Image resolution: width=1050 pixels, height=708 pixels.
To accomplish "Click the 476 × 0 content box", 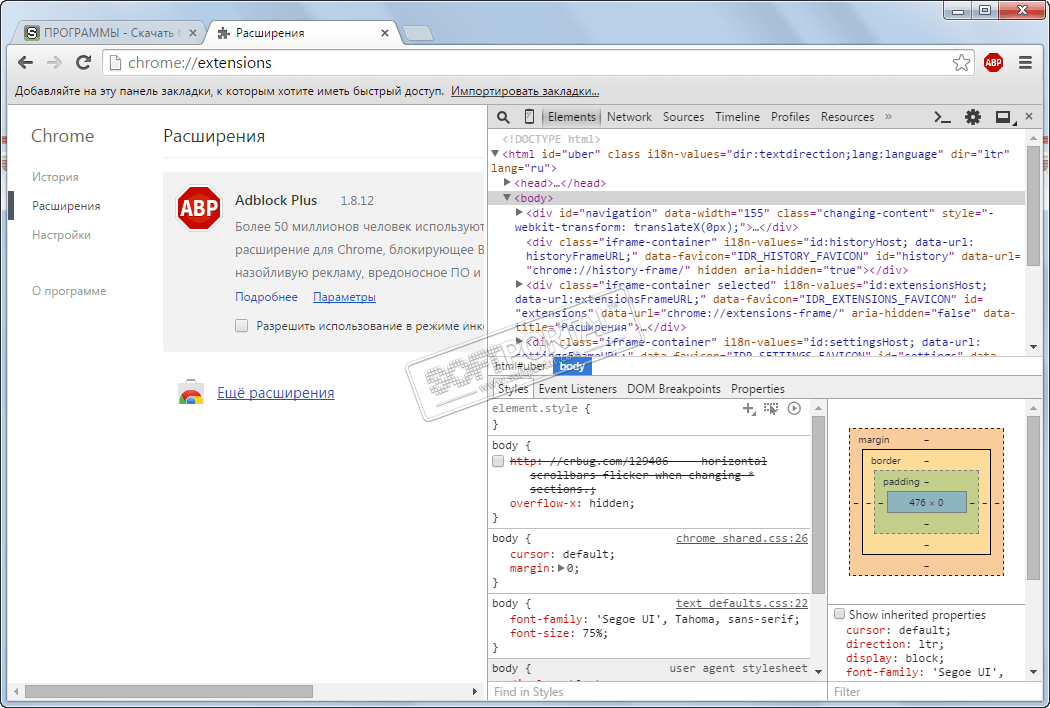I will (926, 502).
